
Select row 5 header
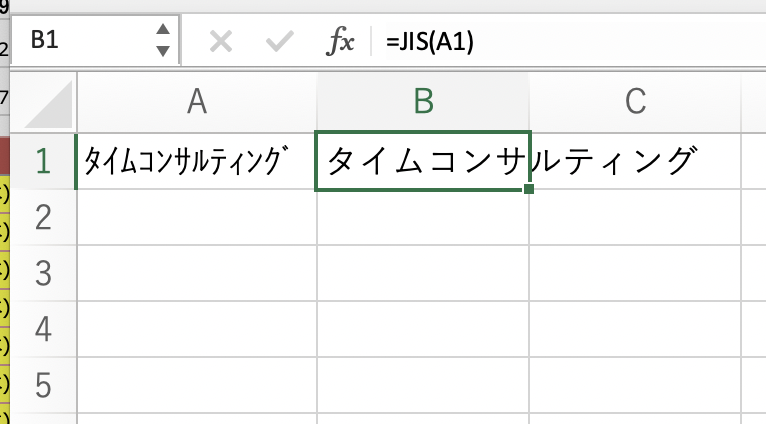(42, 383)
